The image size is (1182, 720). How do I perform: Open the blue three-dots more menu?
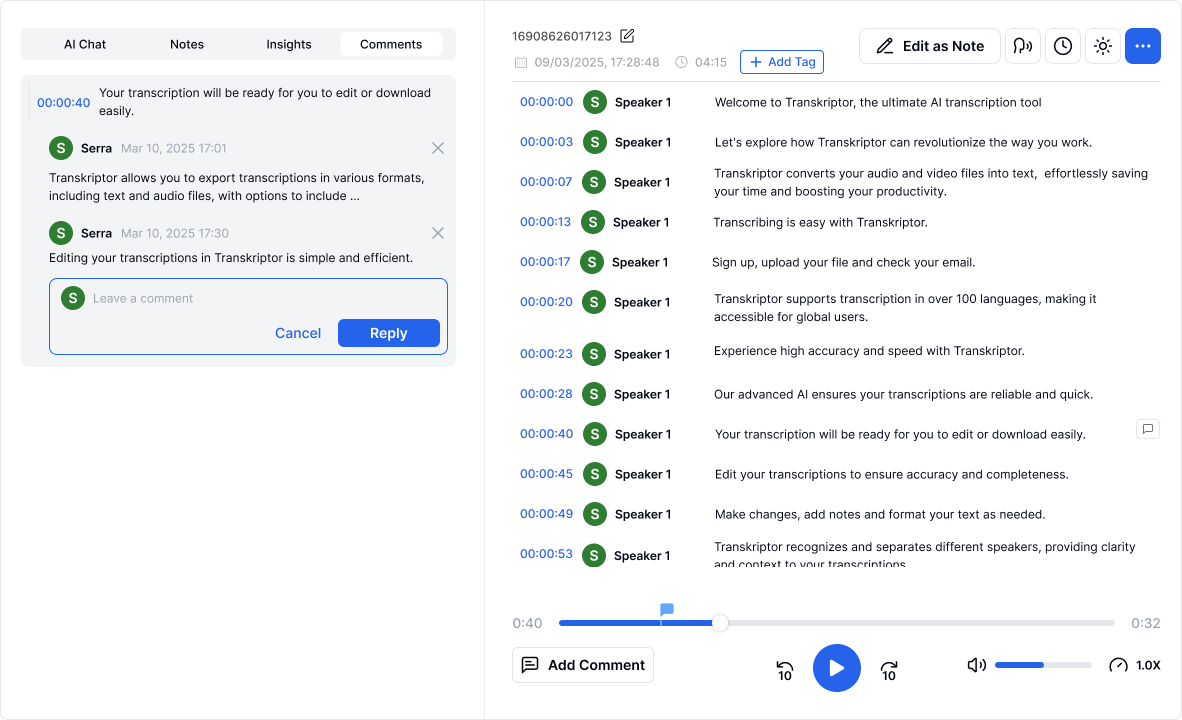coord(1143,46)
